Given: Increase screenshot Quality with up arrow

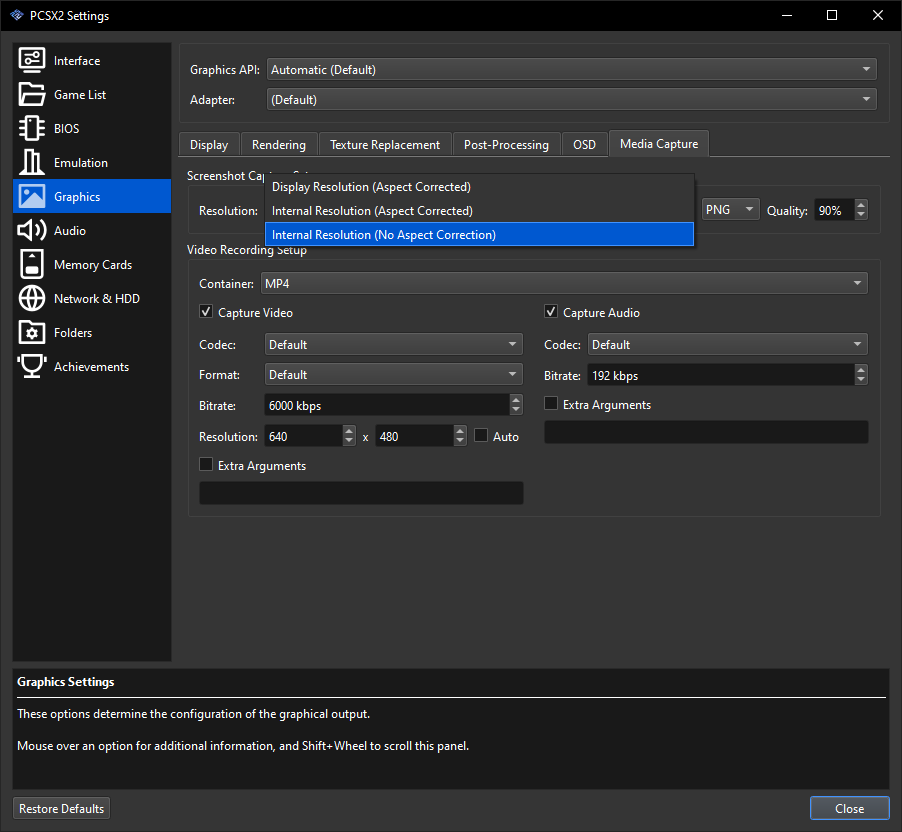Looking at the screenshot, I should [861, 205].
